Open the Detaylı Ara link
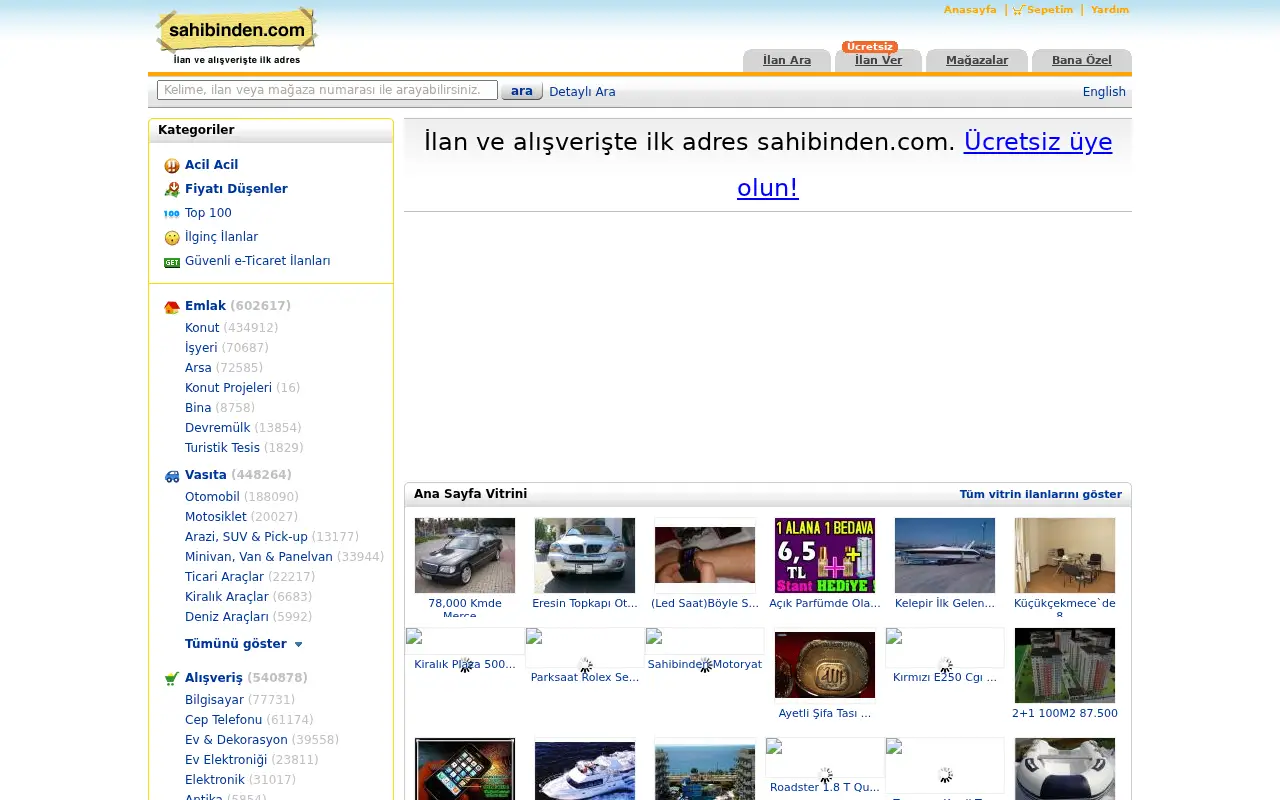 pyautogui.click(x=582, y=92)
